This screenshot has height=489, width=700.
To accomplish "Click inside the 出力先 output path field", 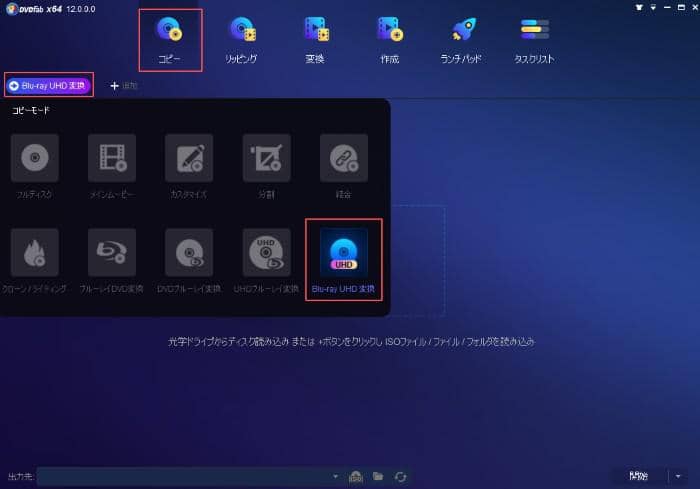I will tap(184, 476).
